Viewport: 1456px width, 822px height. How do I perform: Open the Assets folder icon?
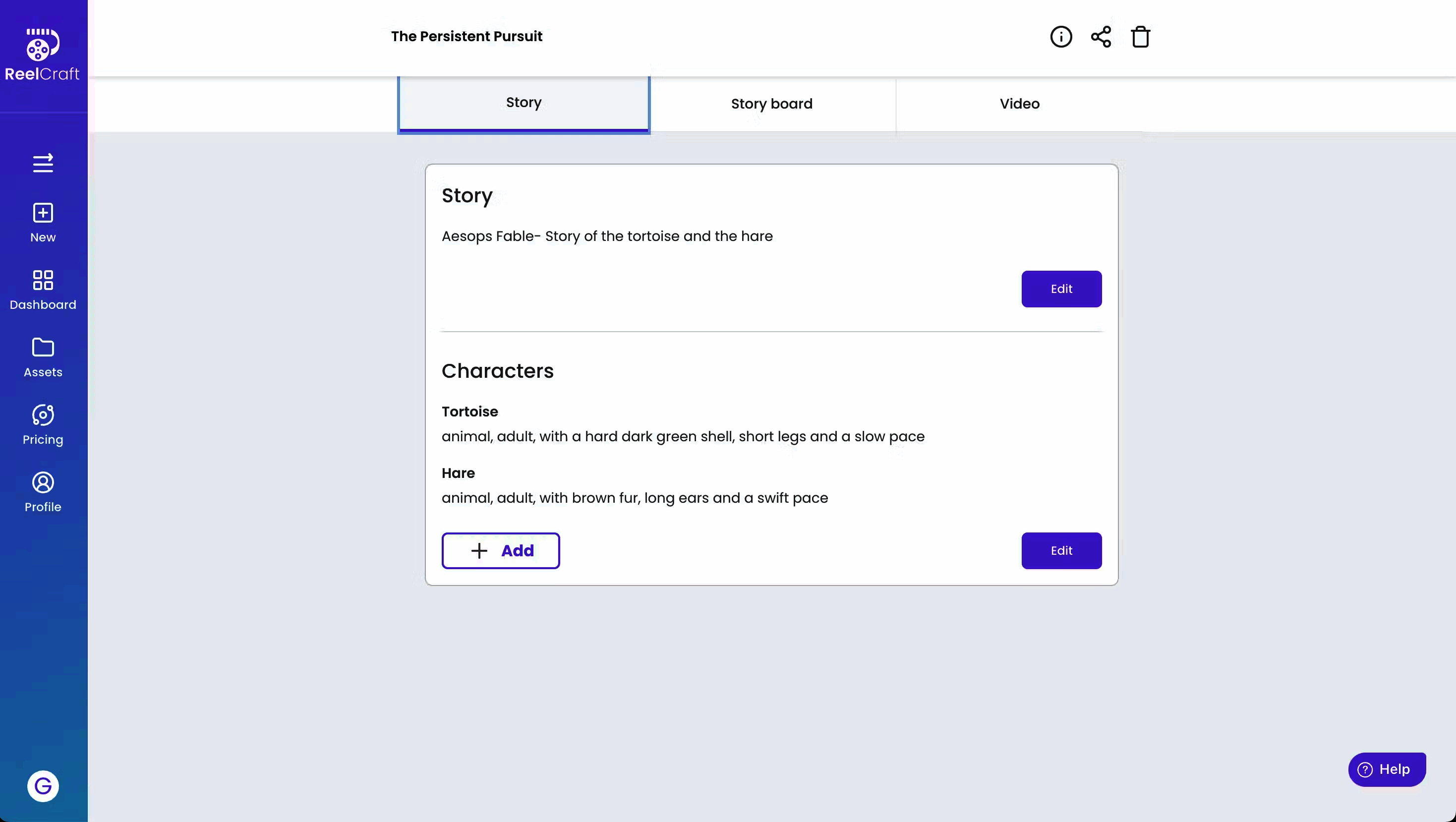click(43, 348)
